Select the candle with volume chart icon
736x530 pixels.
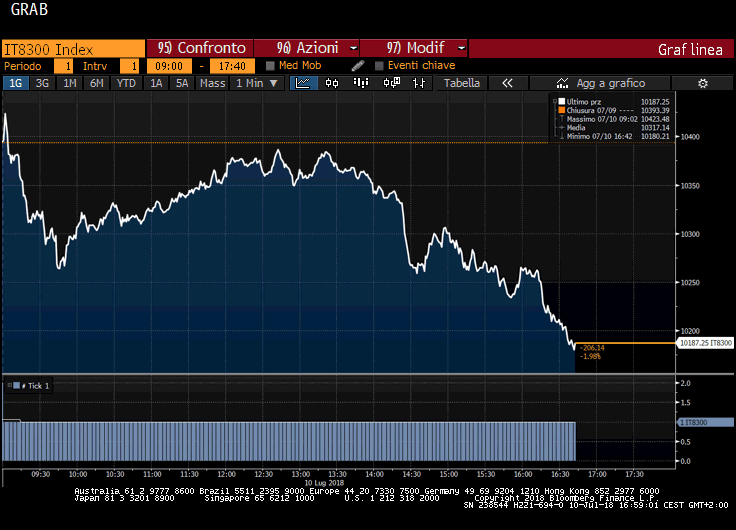(391, 83)
